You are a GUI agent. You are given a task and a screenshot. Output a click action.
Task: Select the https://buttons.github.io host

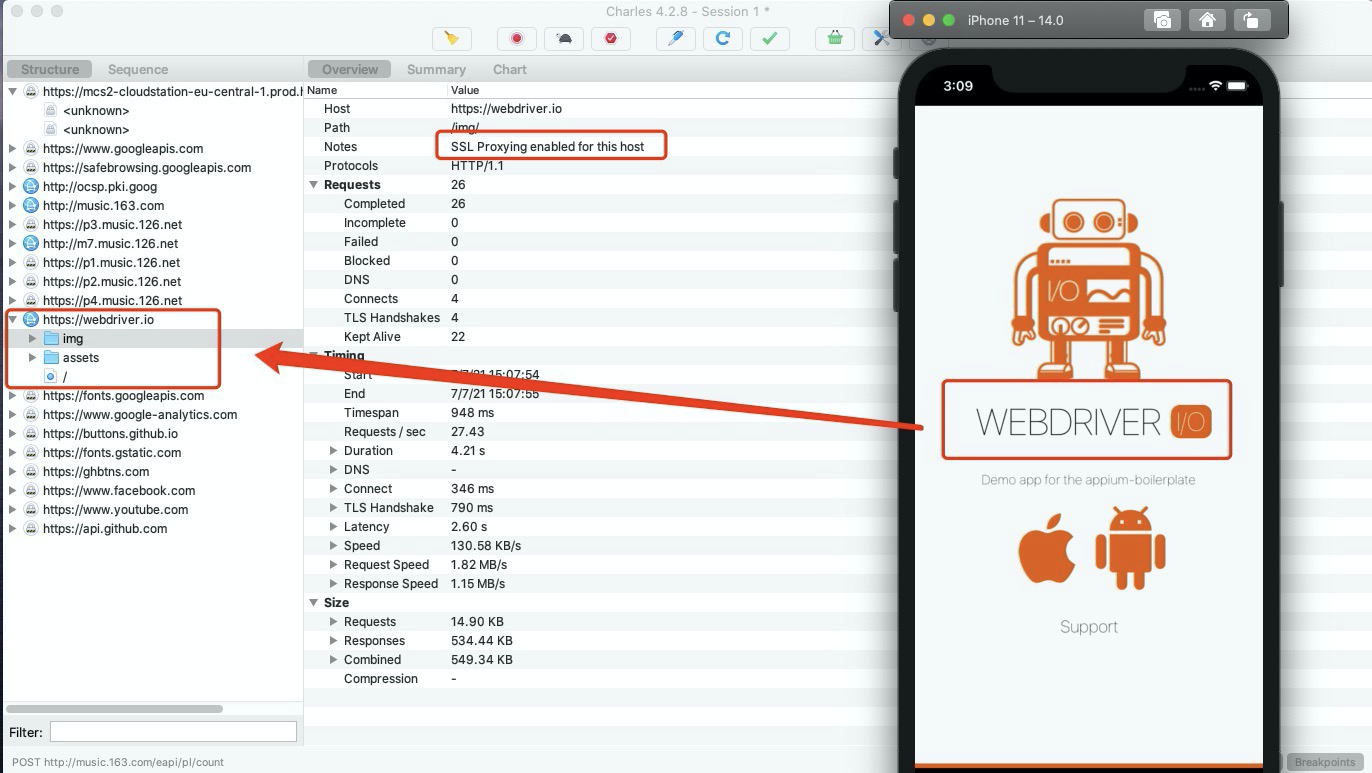pyautogui.click(x=110, y=434)
